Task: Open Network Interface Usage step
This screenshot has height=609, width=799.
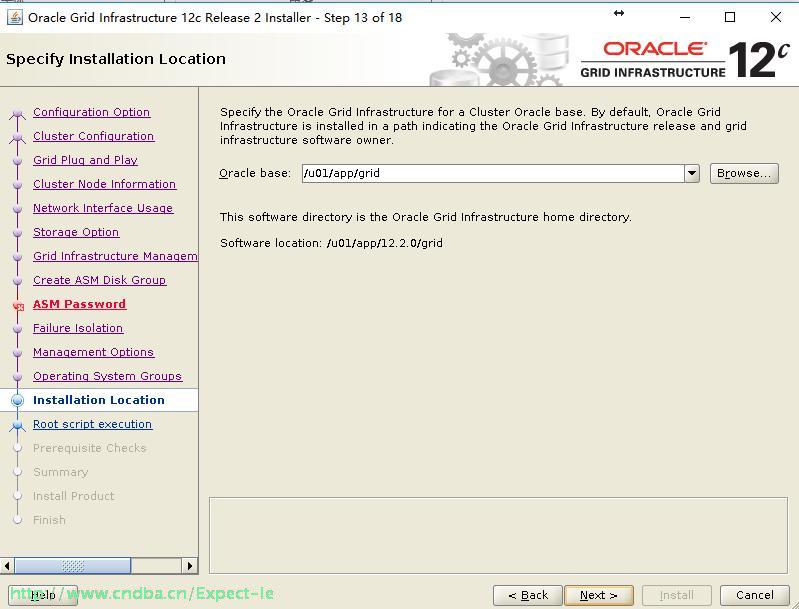Action: tap(103, 208)
